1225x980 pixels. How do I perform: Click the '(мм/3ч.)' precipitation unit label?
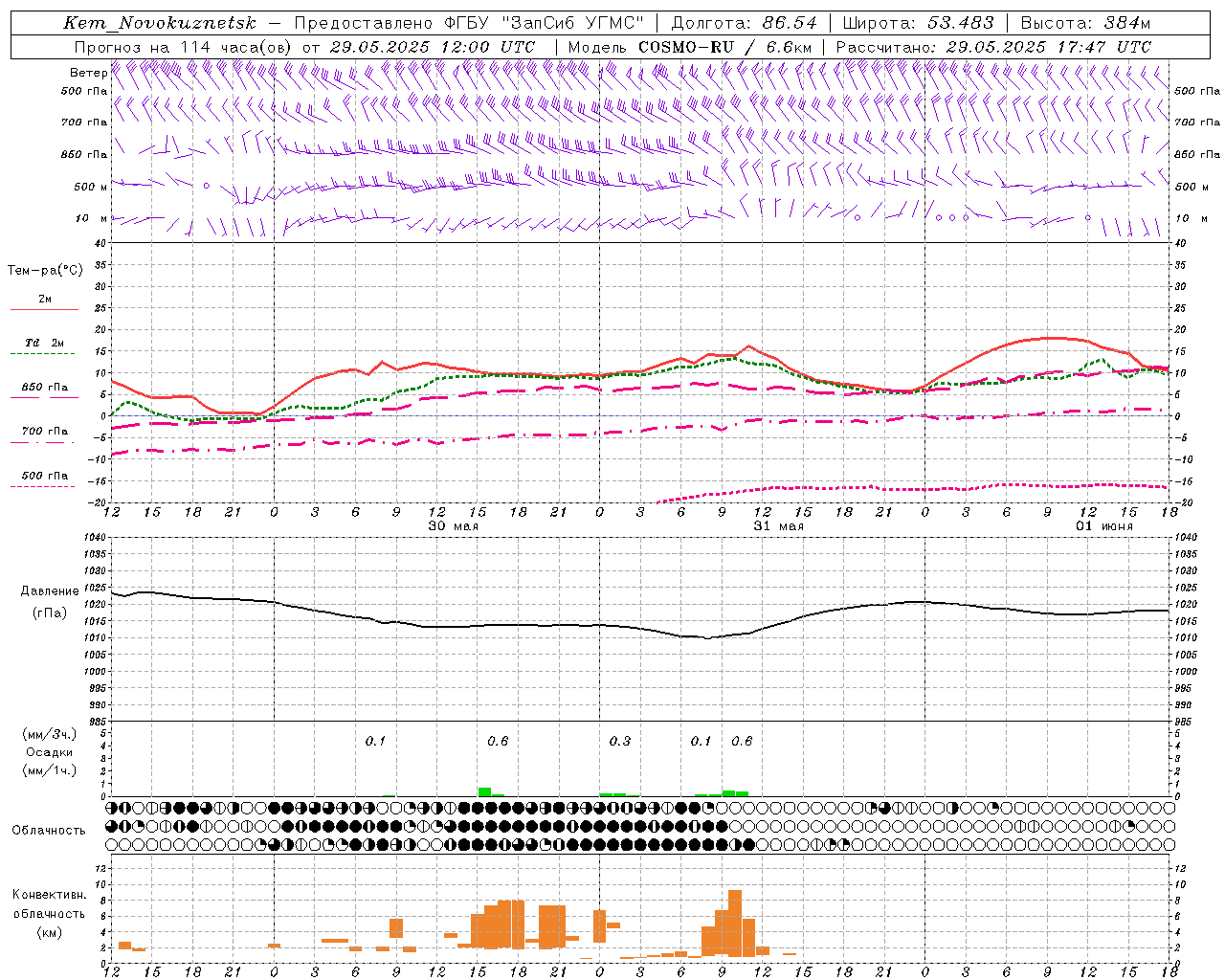[50, 734]
